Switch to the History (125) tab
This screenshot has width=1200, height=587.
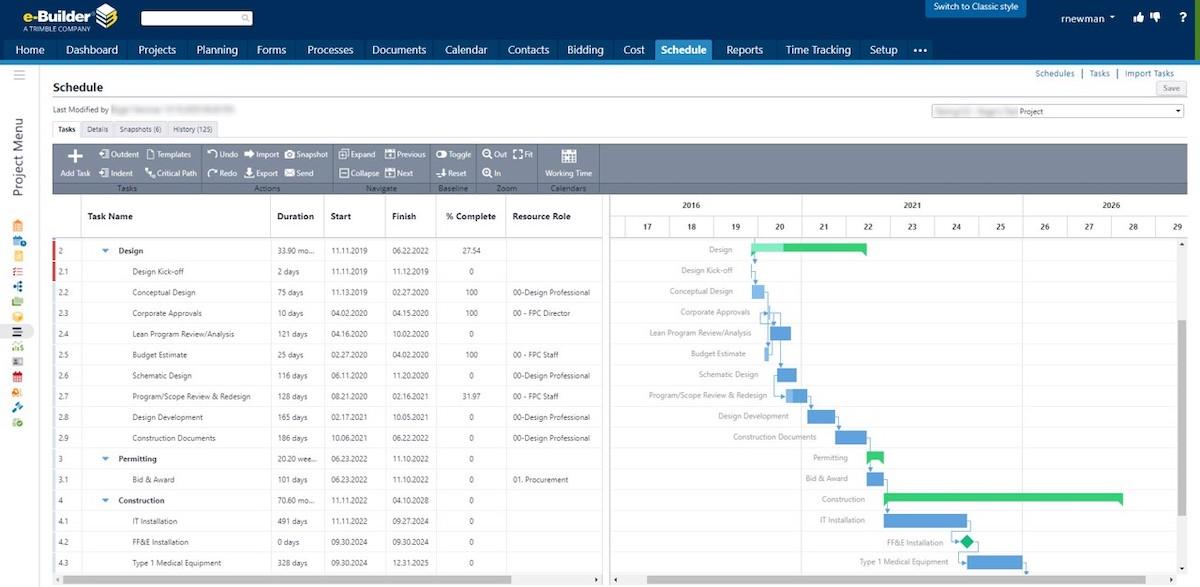[x=192, y=129]
